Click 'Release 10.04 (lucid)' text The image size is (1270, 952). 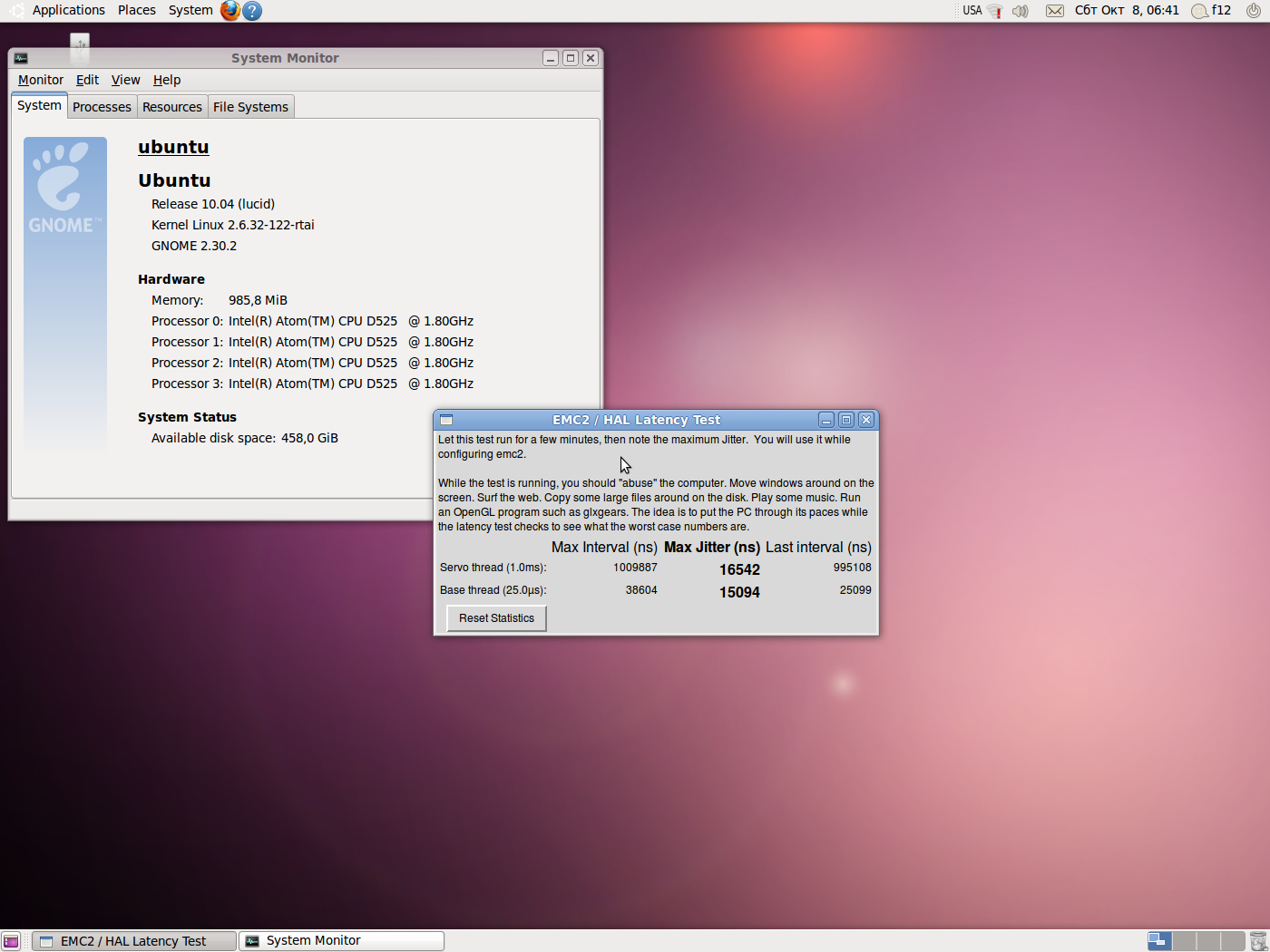click(x=213, y=204)
